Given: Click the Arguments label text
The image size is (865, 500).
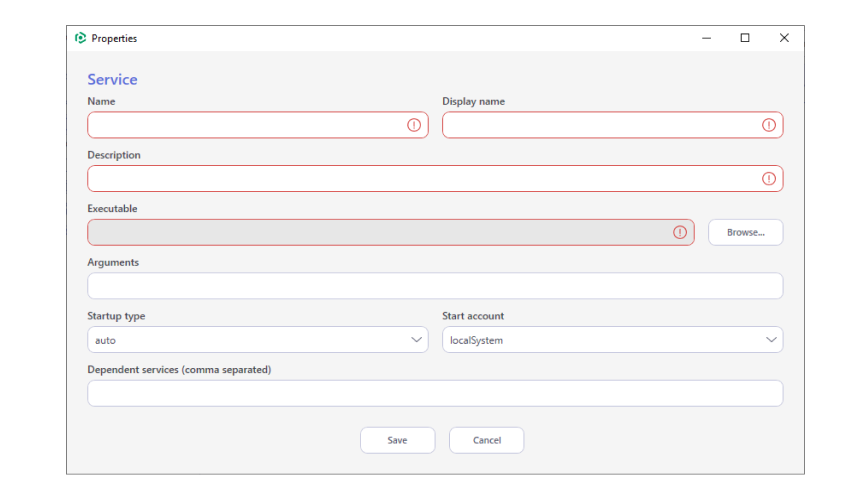Looking at the screenshot, I should point(113,263).
